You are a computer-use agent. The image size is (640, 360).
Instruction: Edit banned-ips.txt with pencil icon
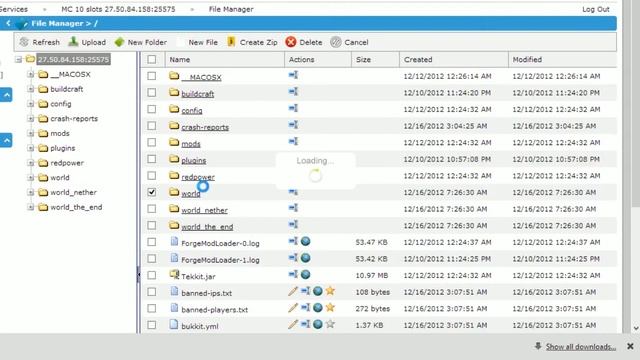tap(293, 291)
